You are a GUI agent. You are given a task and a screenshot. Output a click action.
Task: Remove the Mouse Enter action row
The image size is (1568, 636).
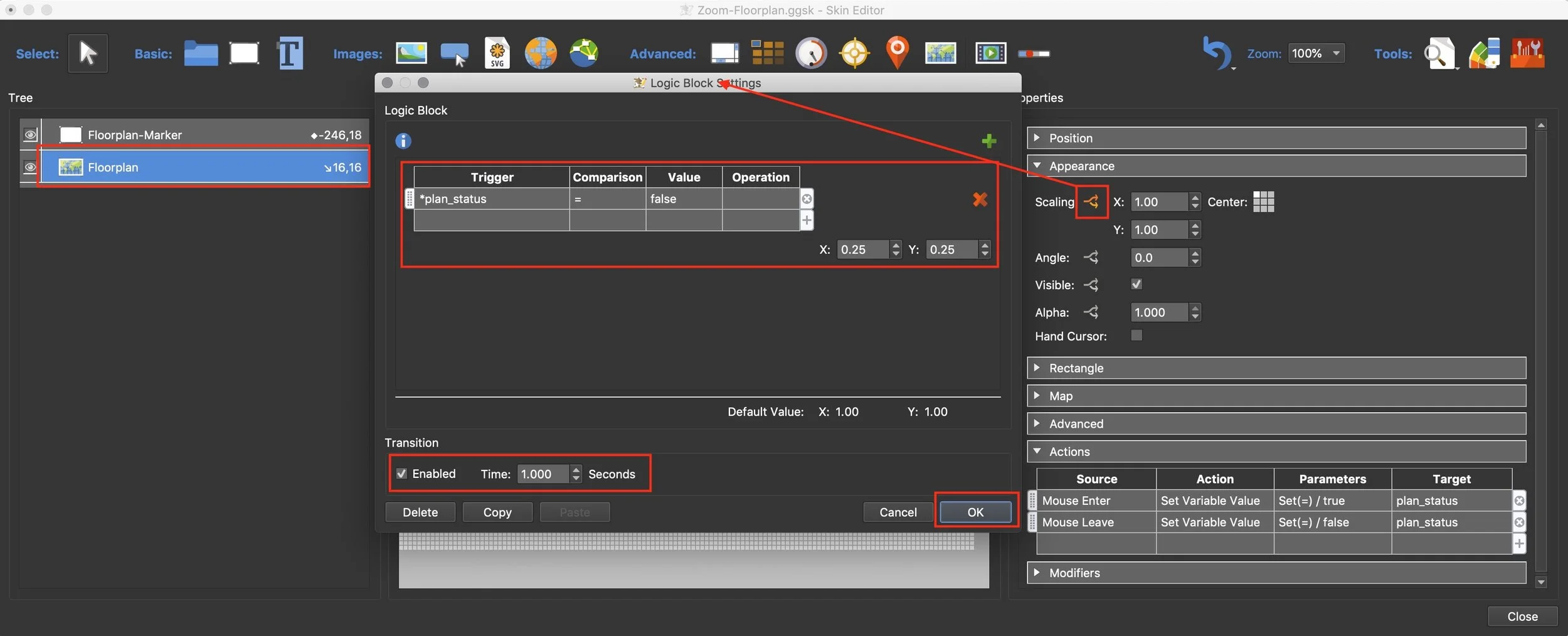coord(1519,501)
